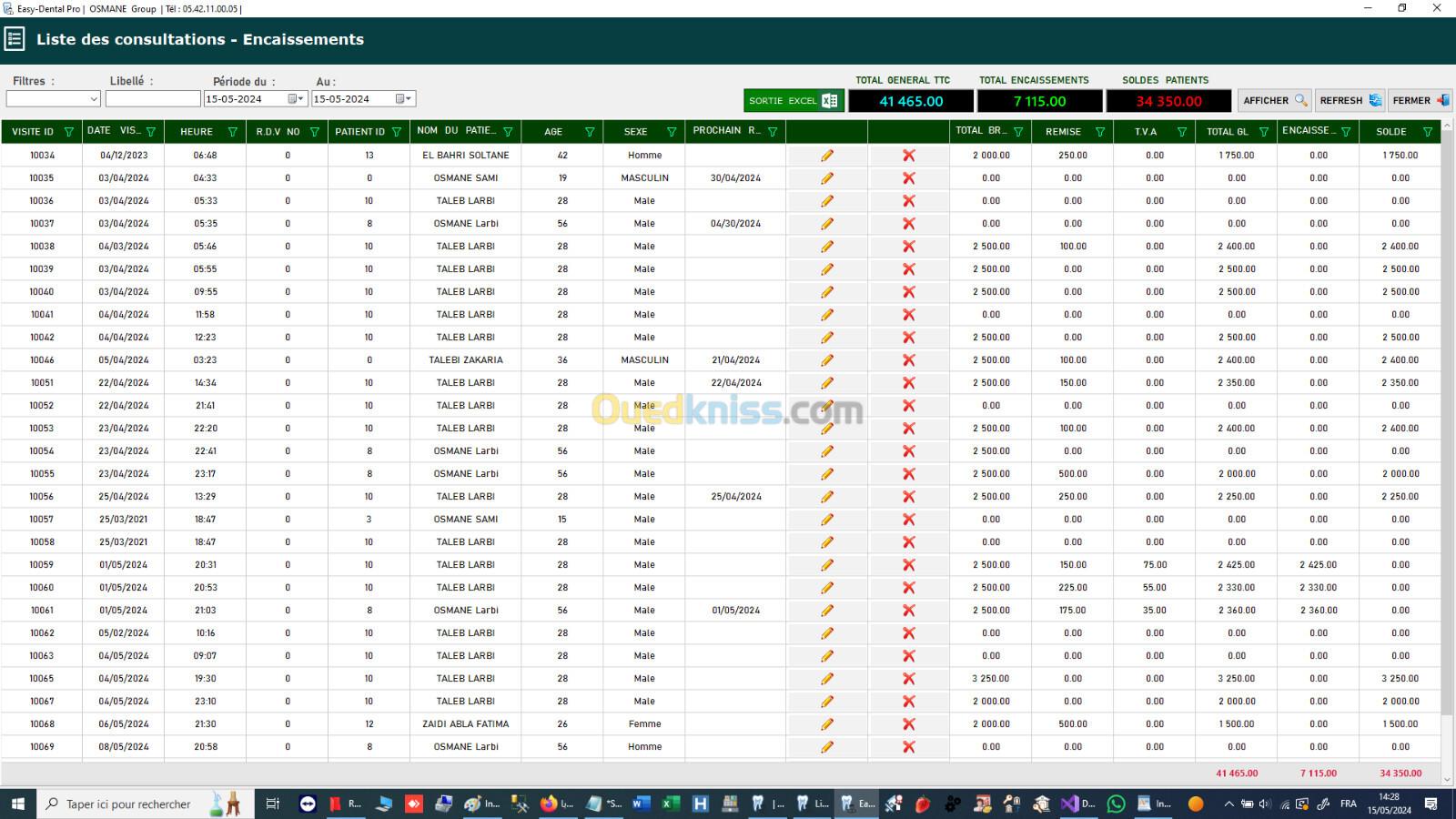Click the pencil edit icon for visit 10034
This screenshot has width=1456, height=819.
[826, 156]
